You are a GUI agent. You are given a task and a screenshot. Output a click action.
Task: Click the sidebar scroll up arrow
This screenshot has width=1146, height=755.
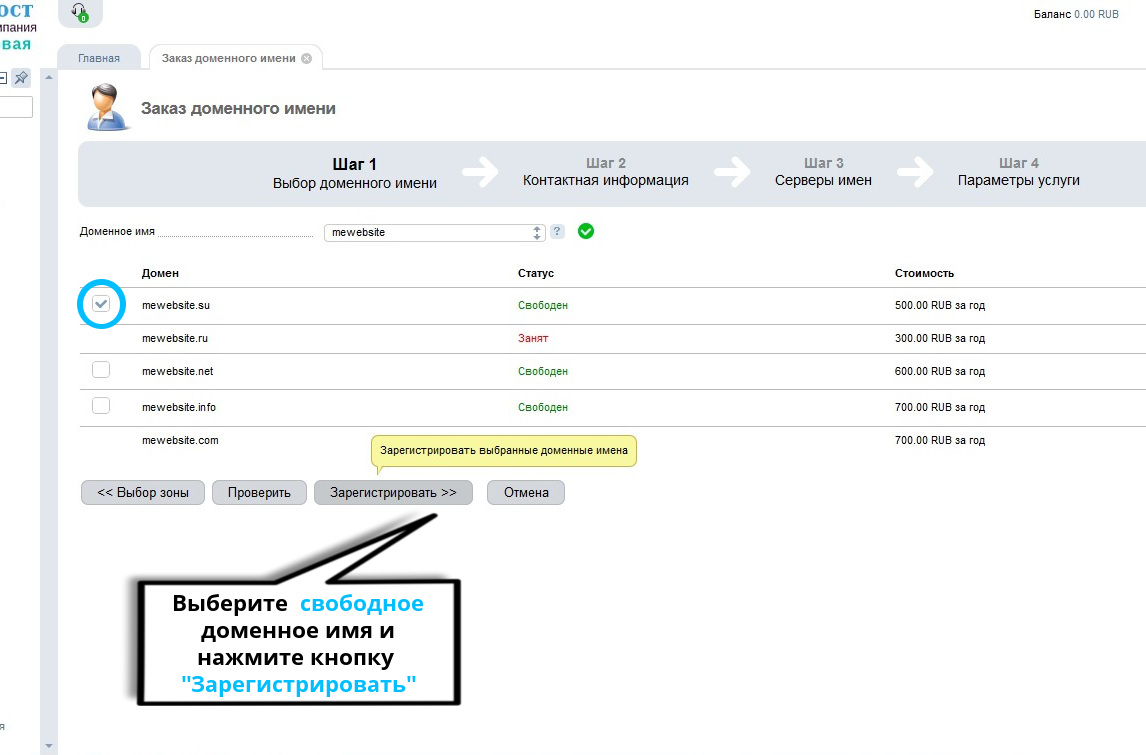(49, 77)
